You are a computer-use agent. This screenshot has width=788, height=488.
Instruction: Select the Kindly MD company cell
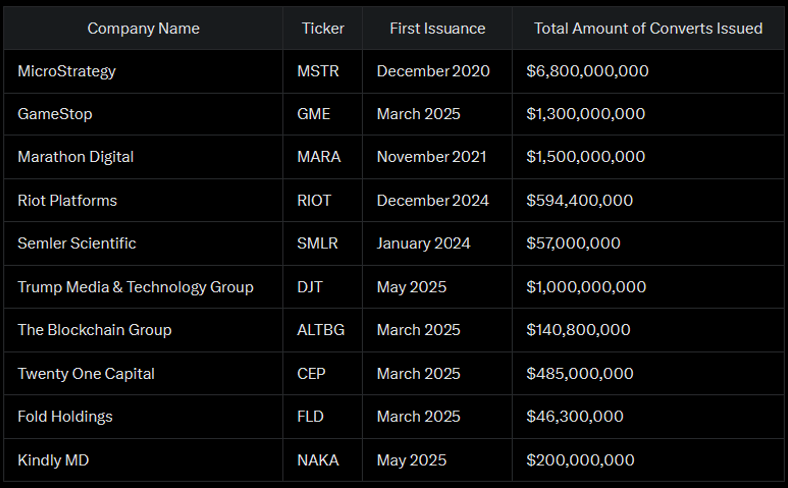coord(56,460)
